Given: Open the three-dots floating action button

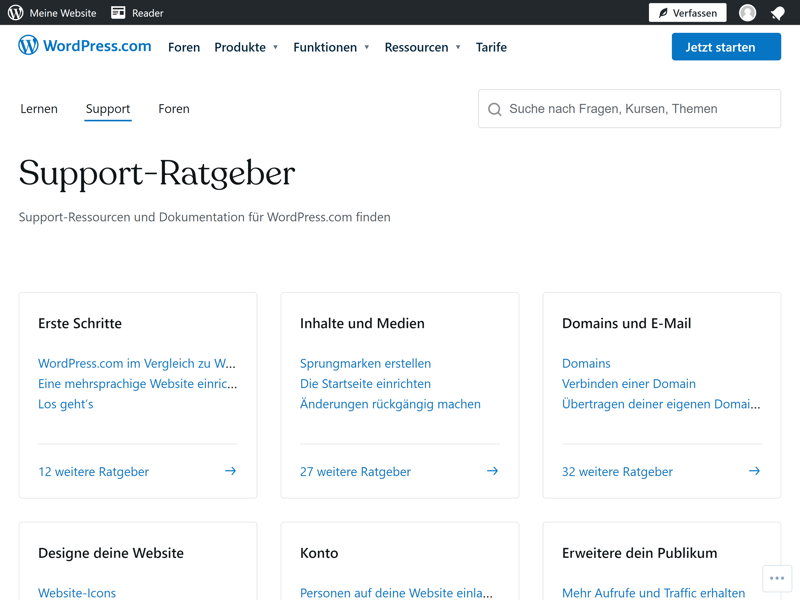Looking at the screenshot, I should (x=777, y=578).
